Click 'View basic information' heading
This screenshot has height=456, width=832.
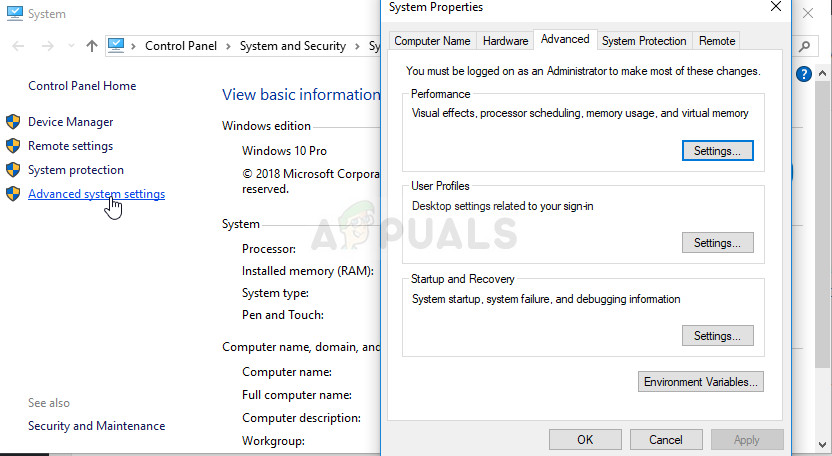click(301, 94)
